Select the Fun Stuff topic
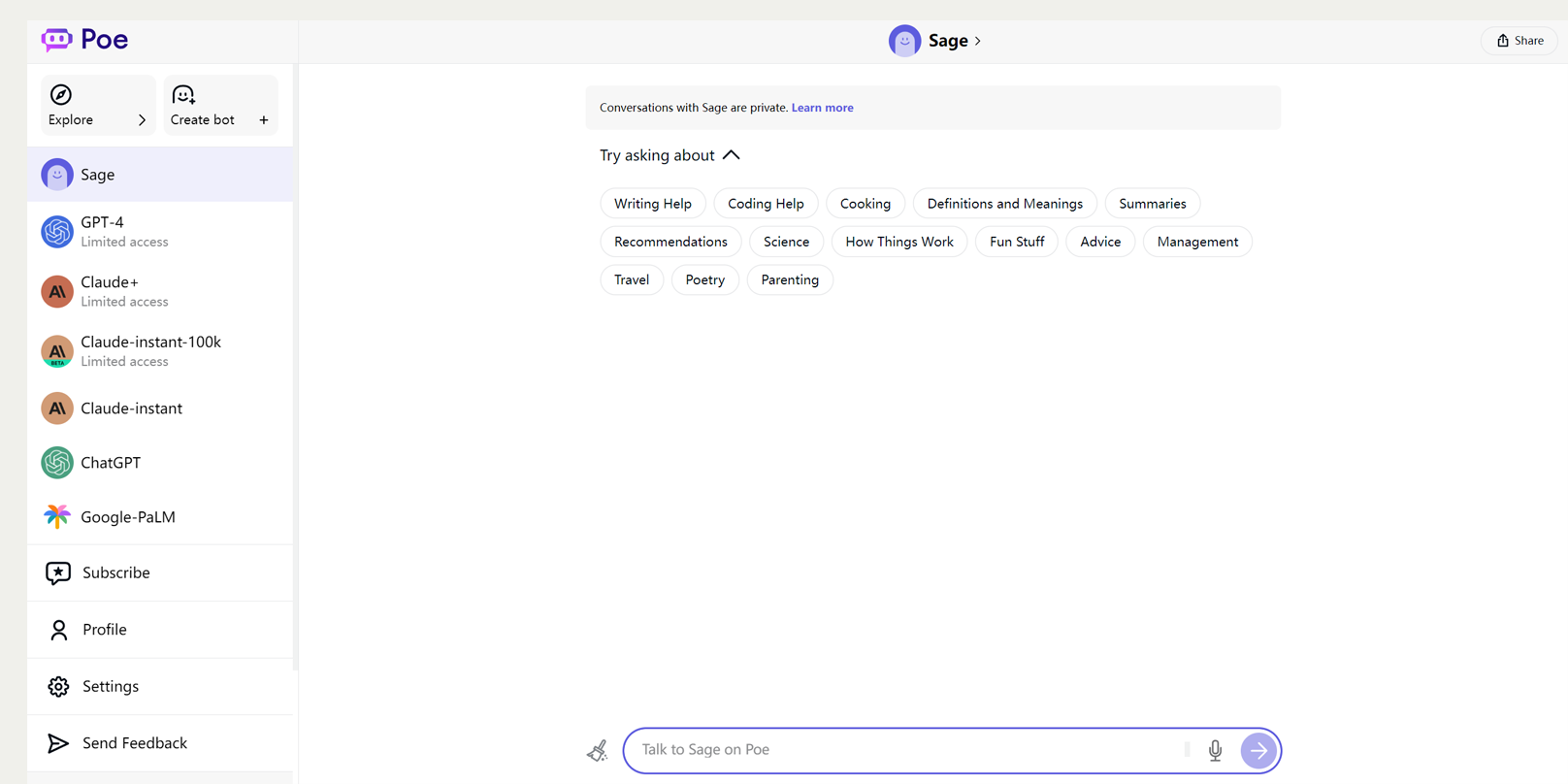 pos(1017,242)
